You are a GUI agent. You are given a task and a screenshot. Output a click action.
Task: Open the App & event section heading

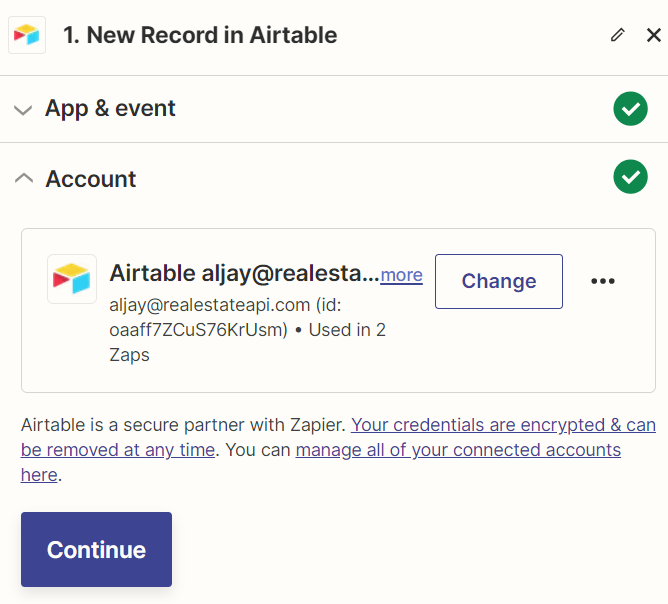[x=110, y=108]
